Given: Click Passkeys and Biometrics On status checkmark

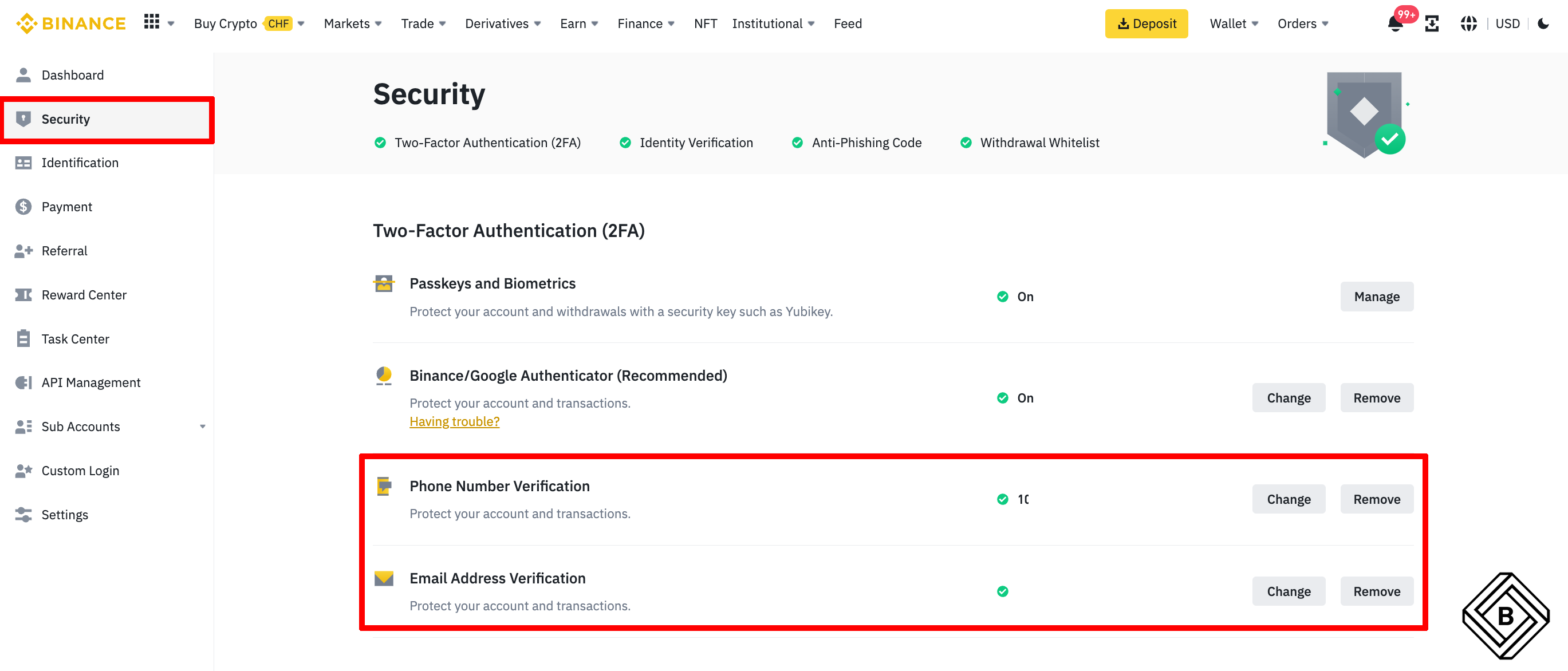Looking at the screenshot, I should click(x=1003, y=297).
